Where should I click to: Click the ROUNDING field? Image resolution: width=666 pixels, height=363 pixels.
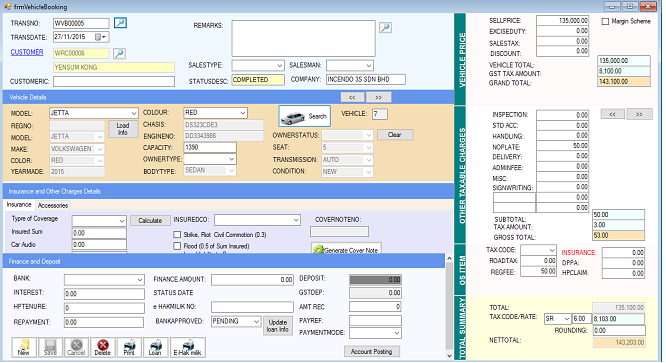pos(619,330)
